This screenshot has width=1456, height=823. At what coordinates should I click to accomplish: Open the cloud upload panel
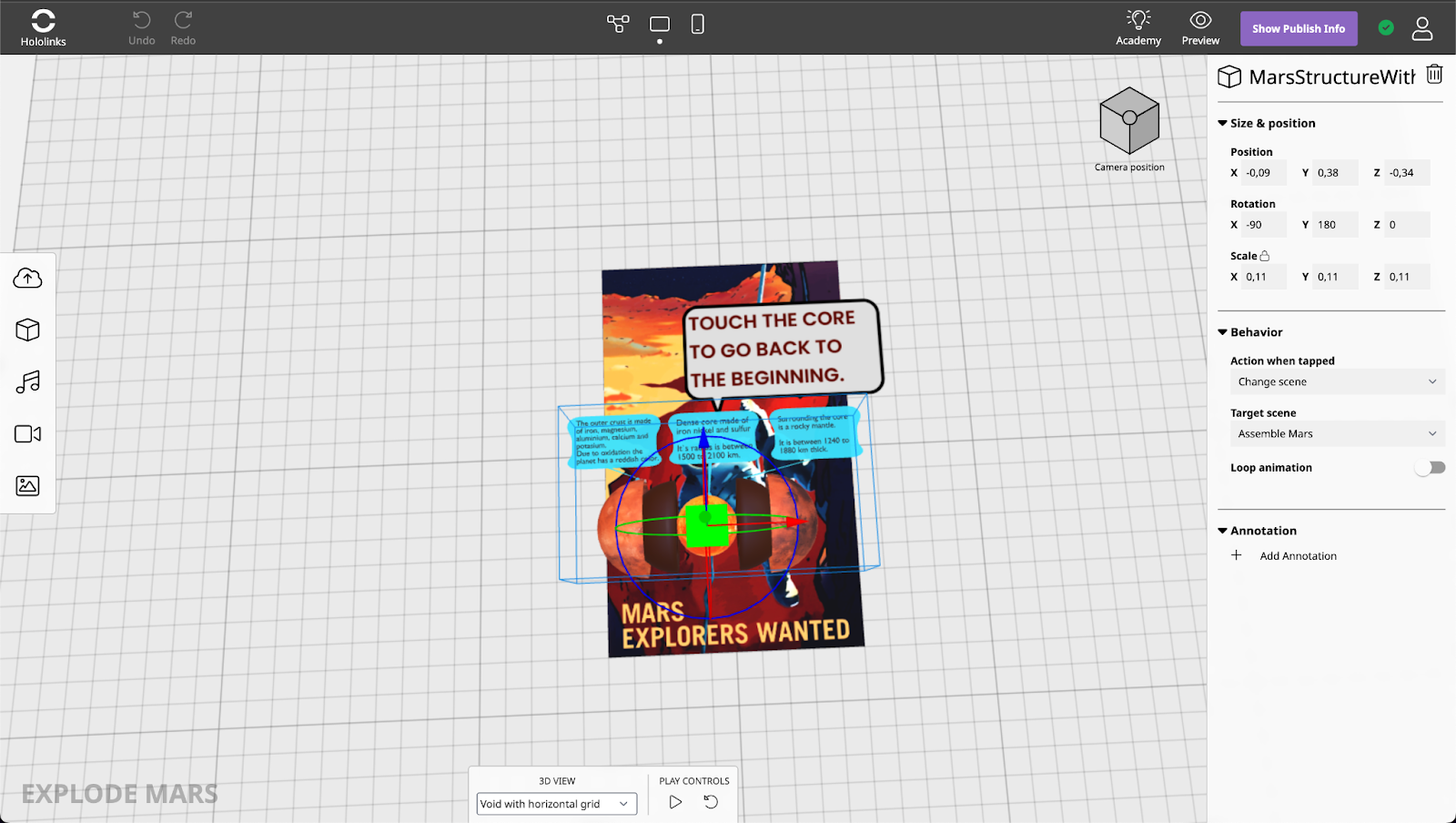(x=28, y=279)
